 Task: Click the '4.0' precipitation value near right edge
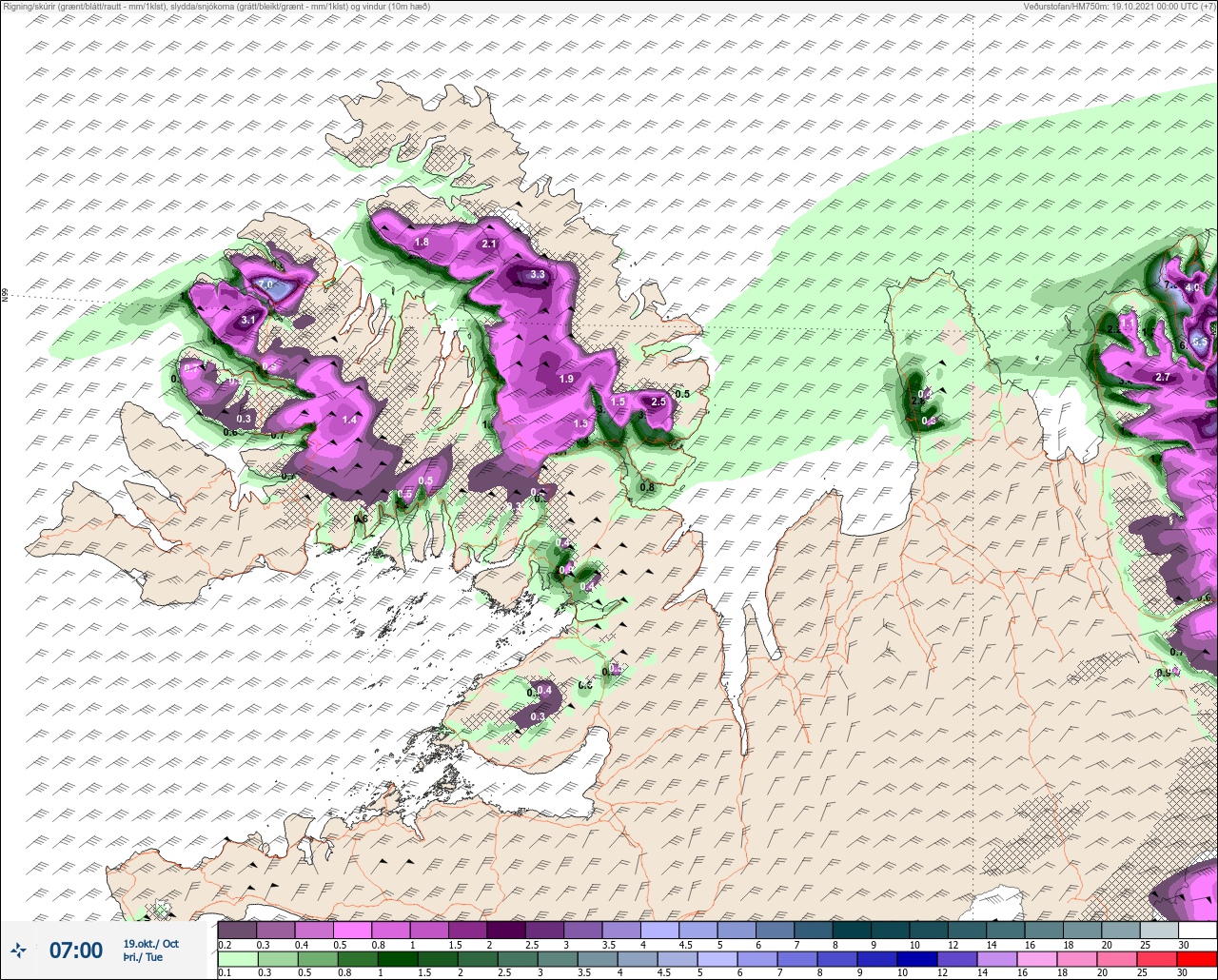[x=1191, y=286]
